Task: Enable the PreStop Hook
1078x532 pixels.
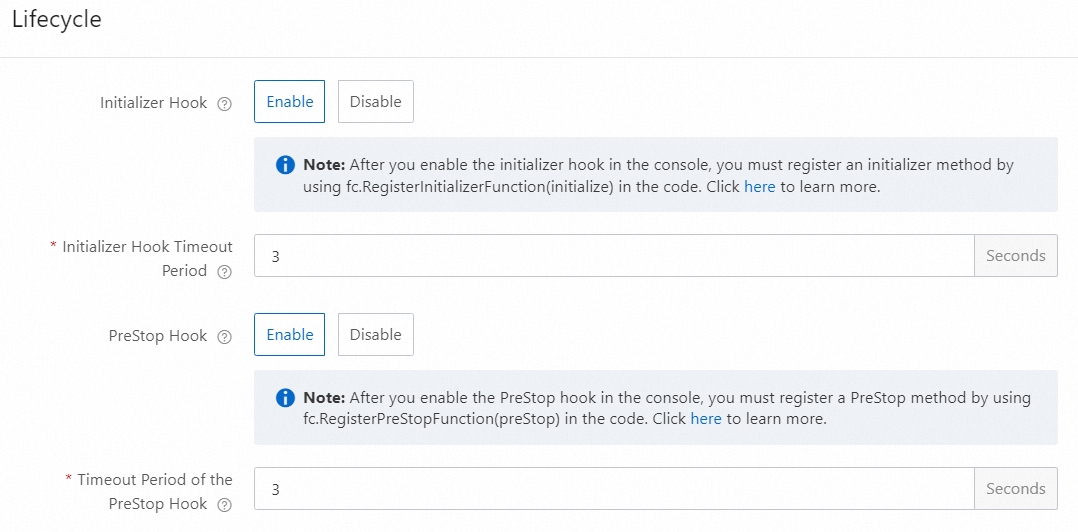Action: (289, 335)
